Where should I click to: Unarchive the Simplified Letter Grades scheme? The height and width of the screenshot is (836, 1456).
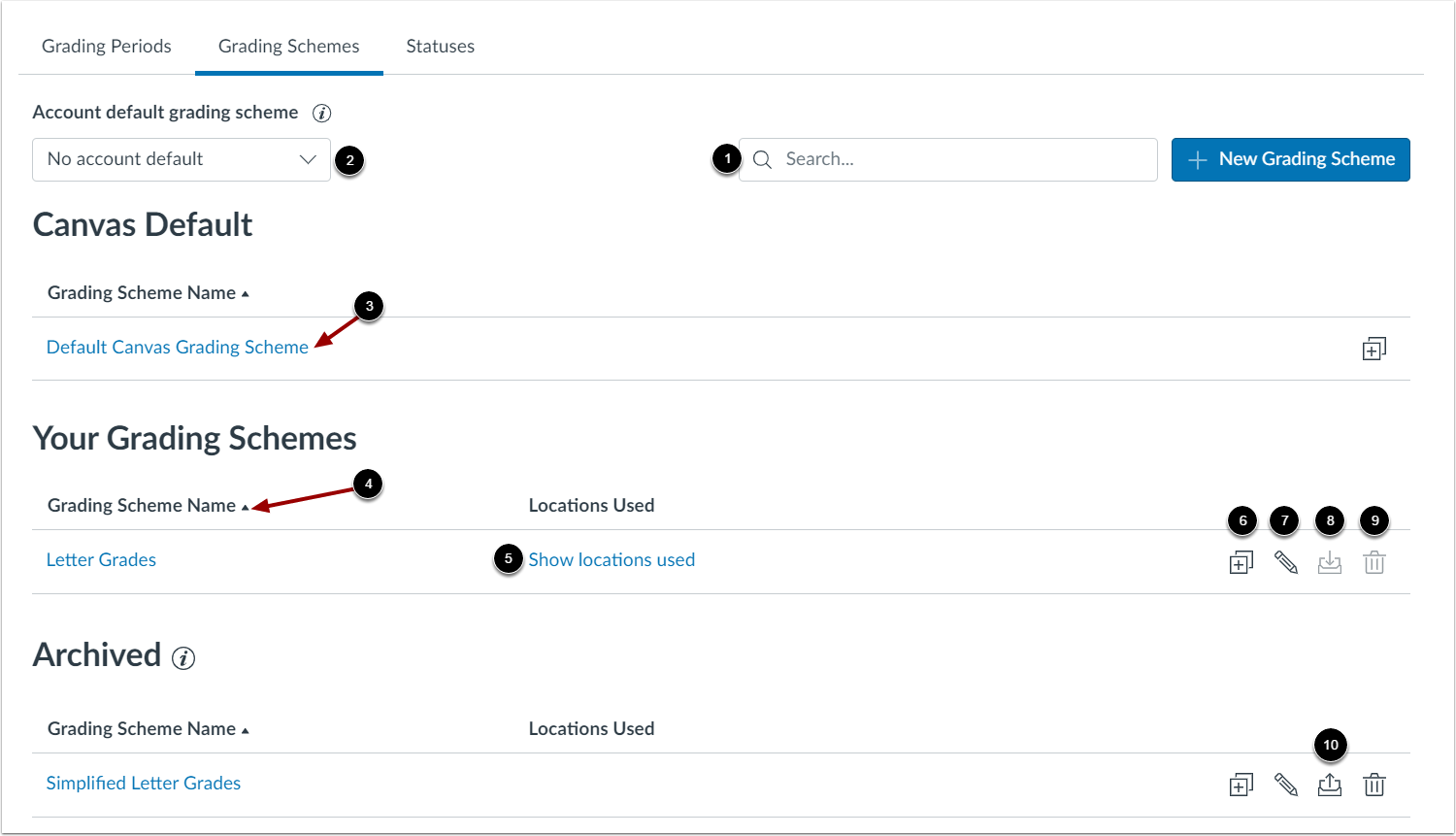point(1330,785)
